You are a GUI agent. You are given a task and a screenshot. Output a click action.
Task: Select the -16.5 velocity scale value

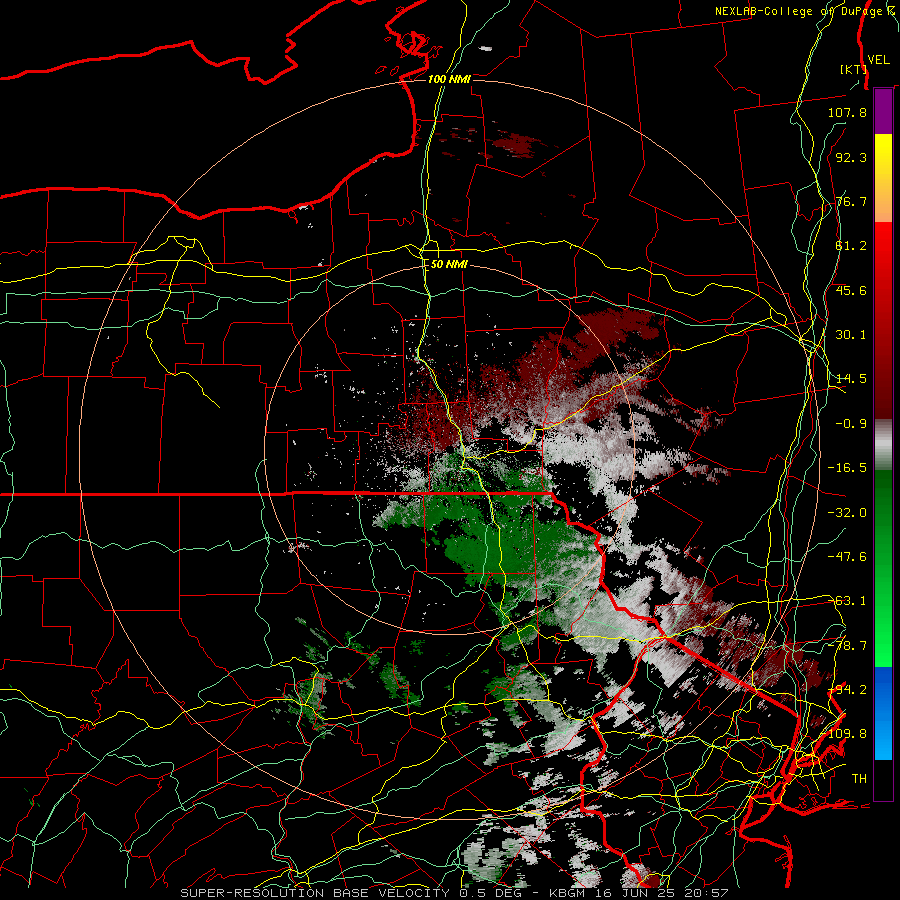tap(847, 468)
